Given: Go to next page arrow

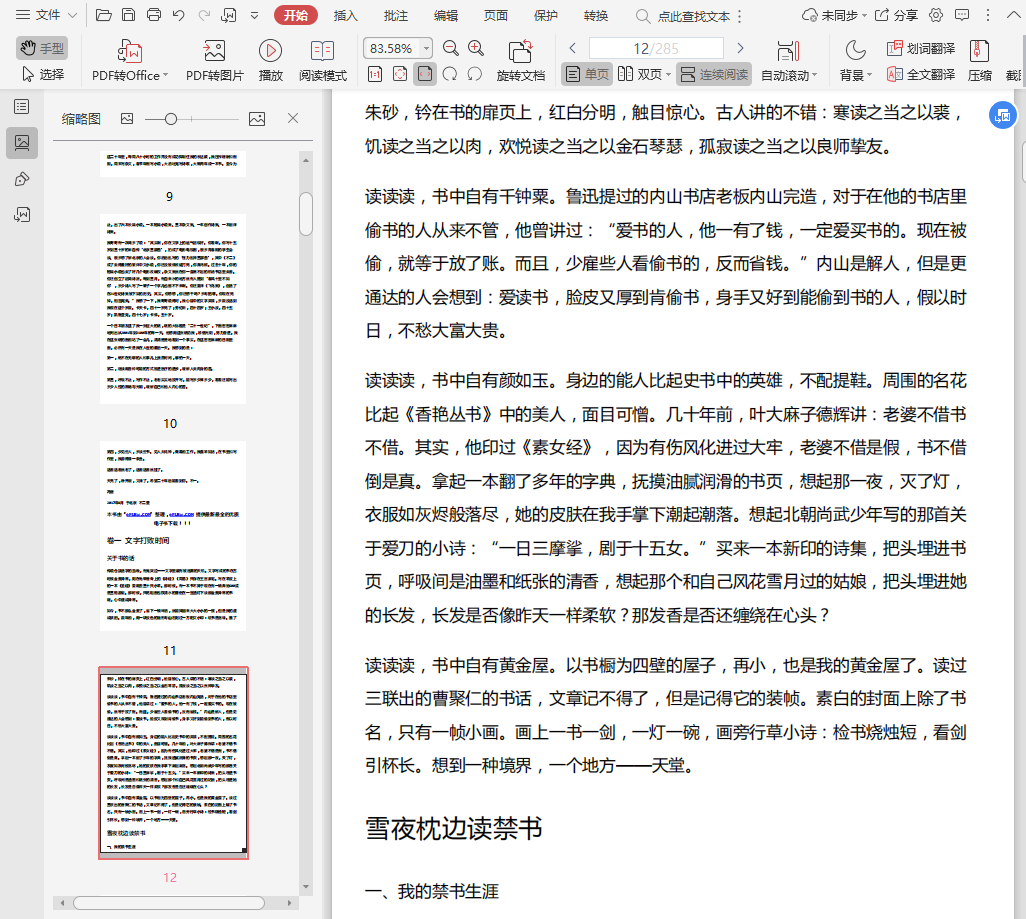Looking at the screenshot, I should [x=740, y=48].
